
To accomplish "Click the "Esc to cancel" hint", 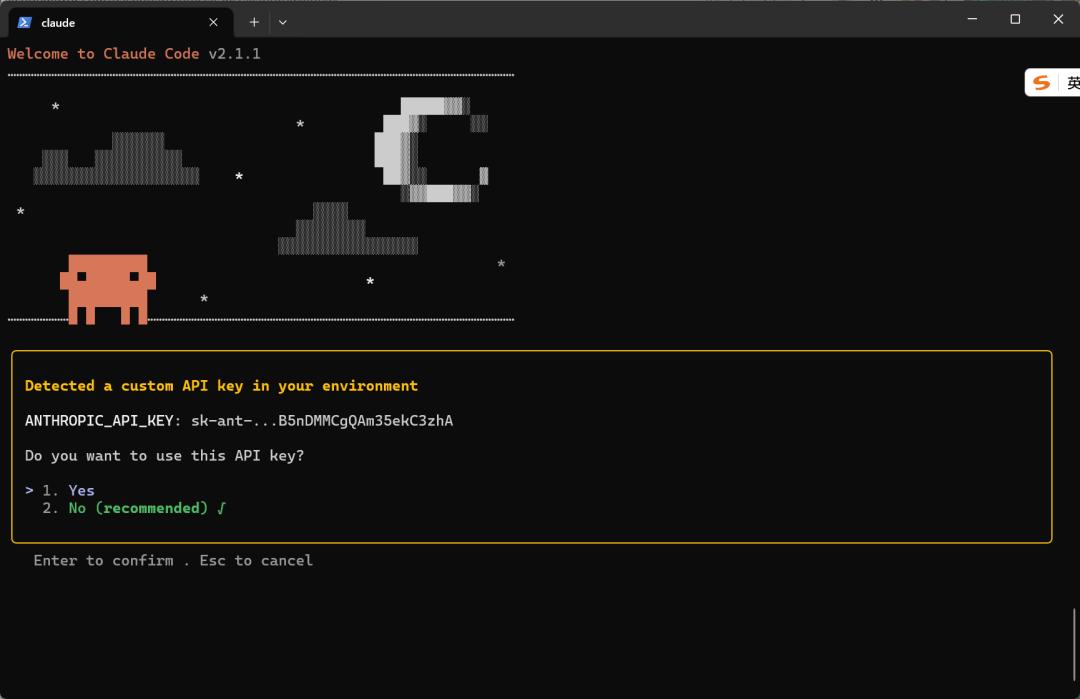I will click(x=256, y=561).
